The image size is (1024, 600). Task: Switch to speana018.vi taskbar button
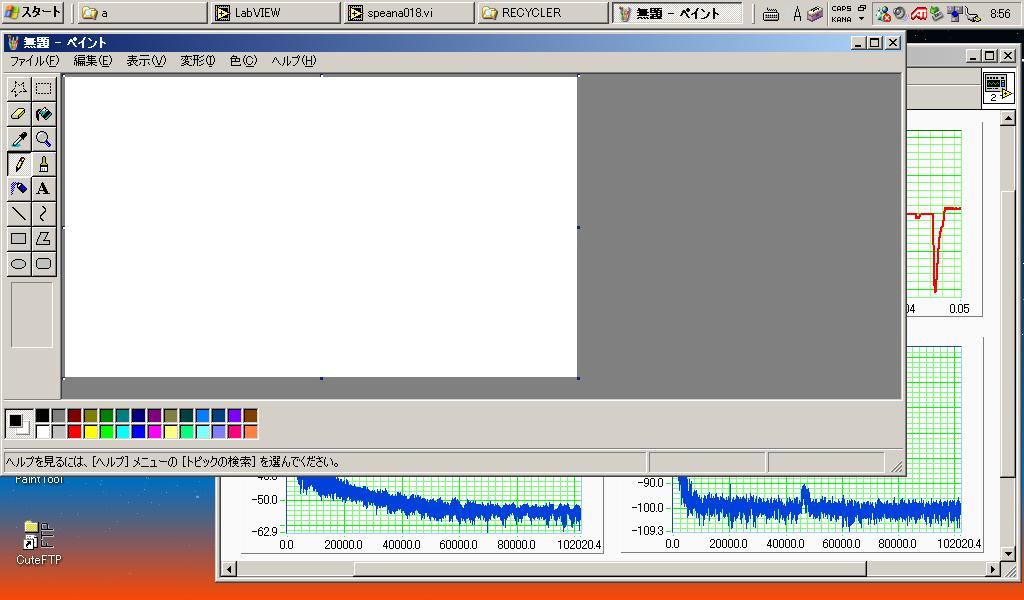click(x=408, y=13)
